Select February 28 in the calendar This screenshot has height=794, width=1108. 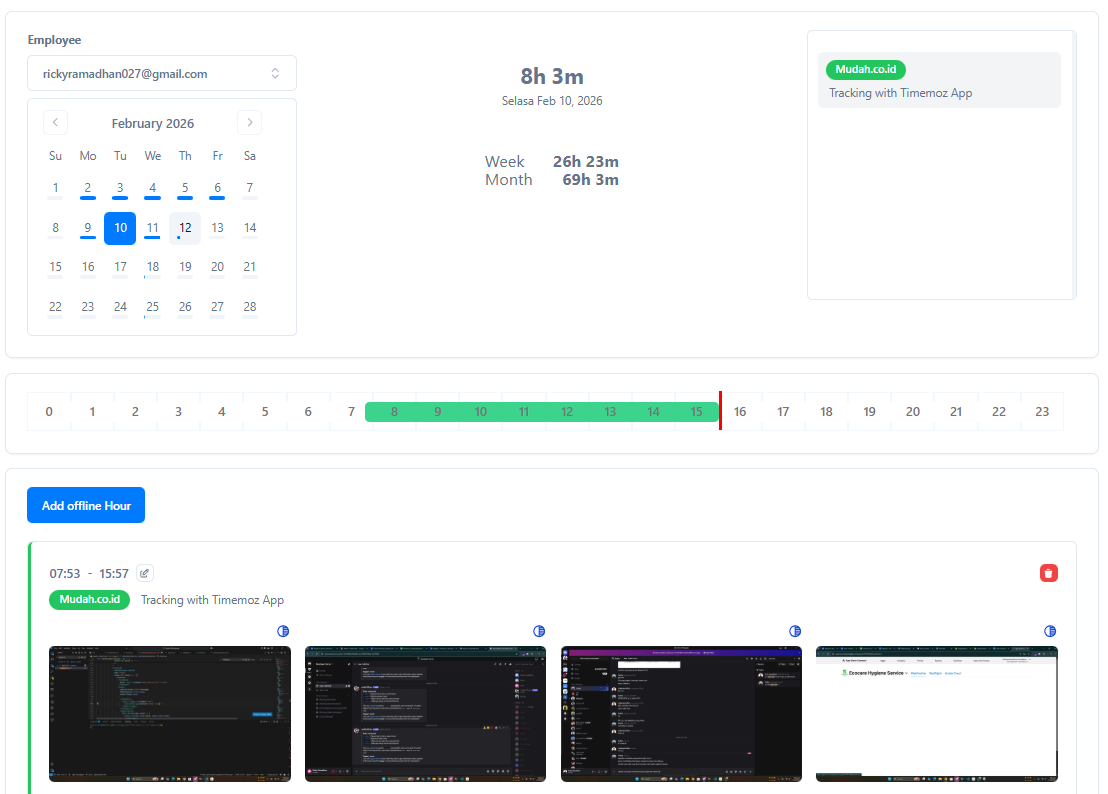tap(249, 307)
